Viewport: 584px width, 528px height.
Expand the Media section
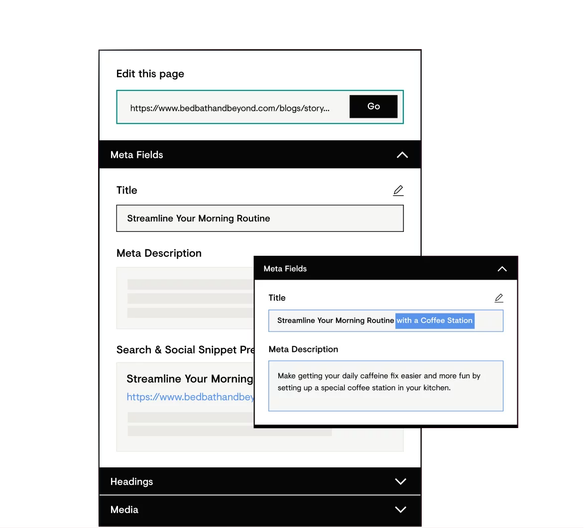point(260,510)
